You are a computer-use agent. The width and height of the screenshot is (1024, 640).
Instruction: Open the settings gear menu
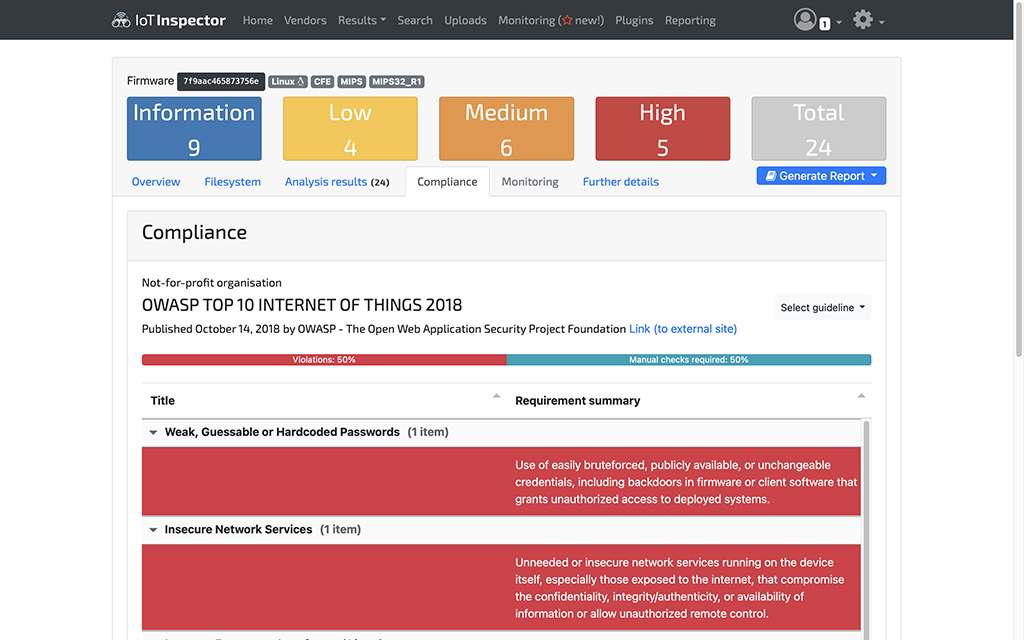pos(863,20)
